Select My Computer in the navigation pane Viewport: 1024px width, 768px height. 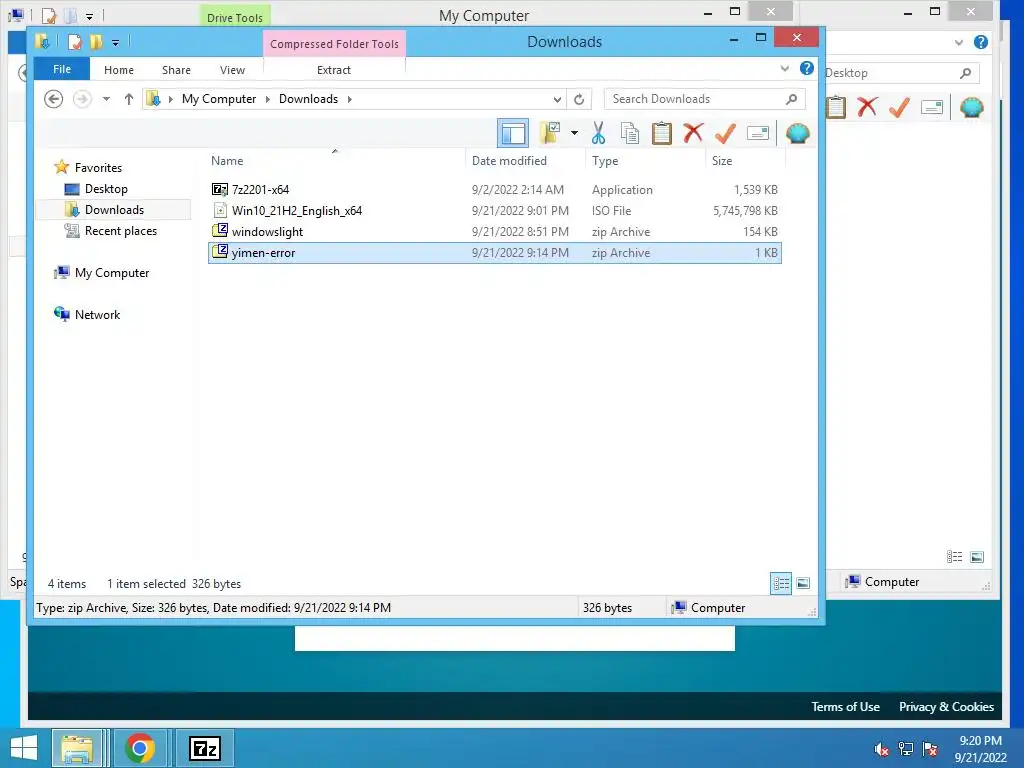tap(112, 273)
